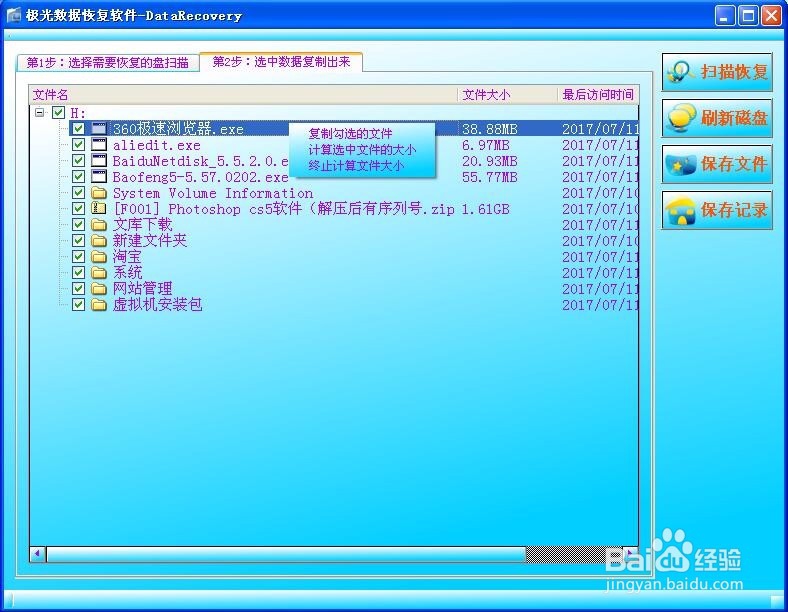This screenshot has width=788, height=612.
Task: Uncheck the 虚拟机安装包 checkbox
Action: click(78, 304)
